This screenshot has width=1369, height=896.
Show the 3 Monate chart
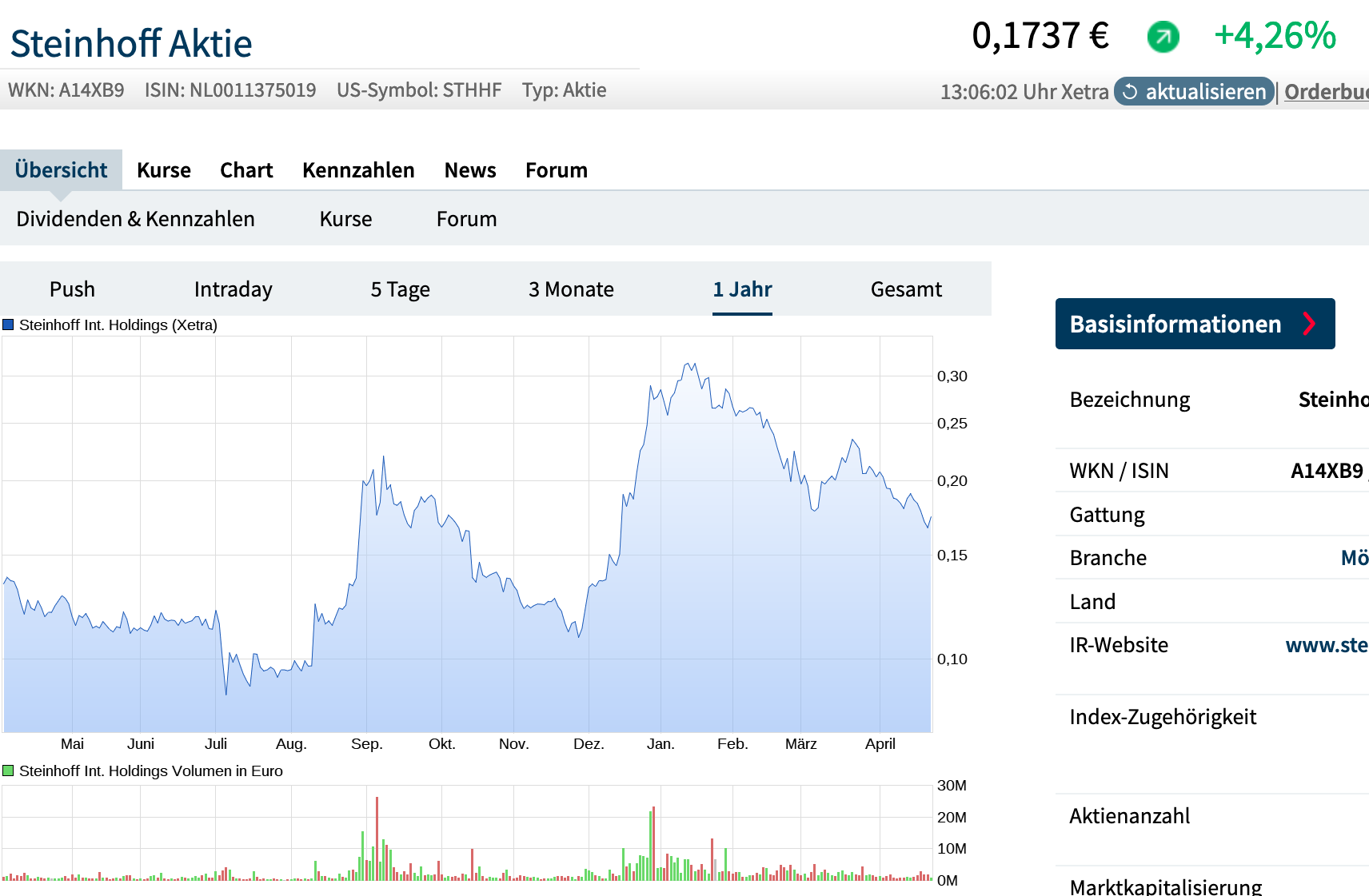point(571,289)
